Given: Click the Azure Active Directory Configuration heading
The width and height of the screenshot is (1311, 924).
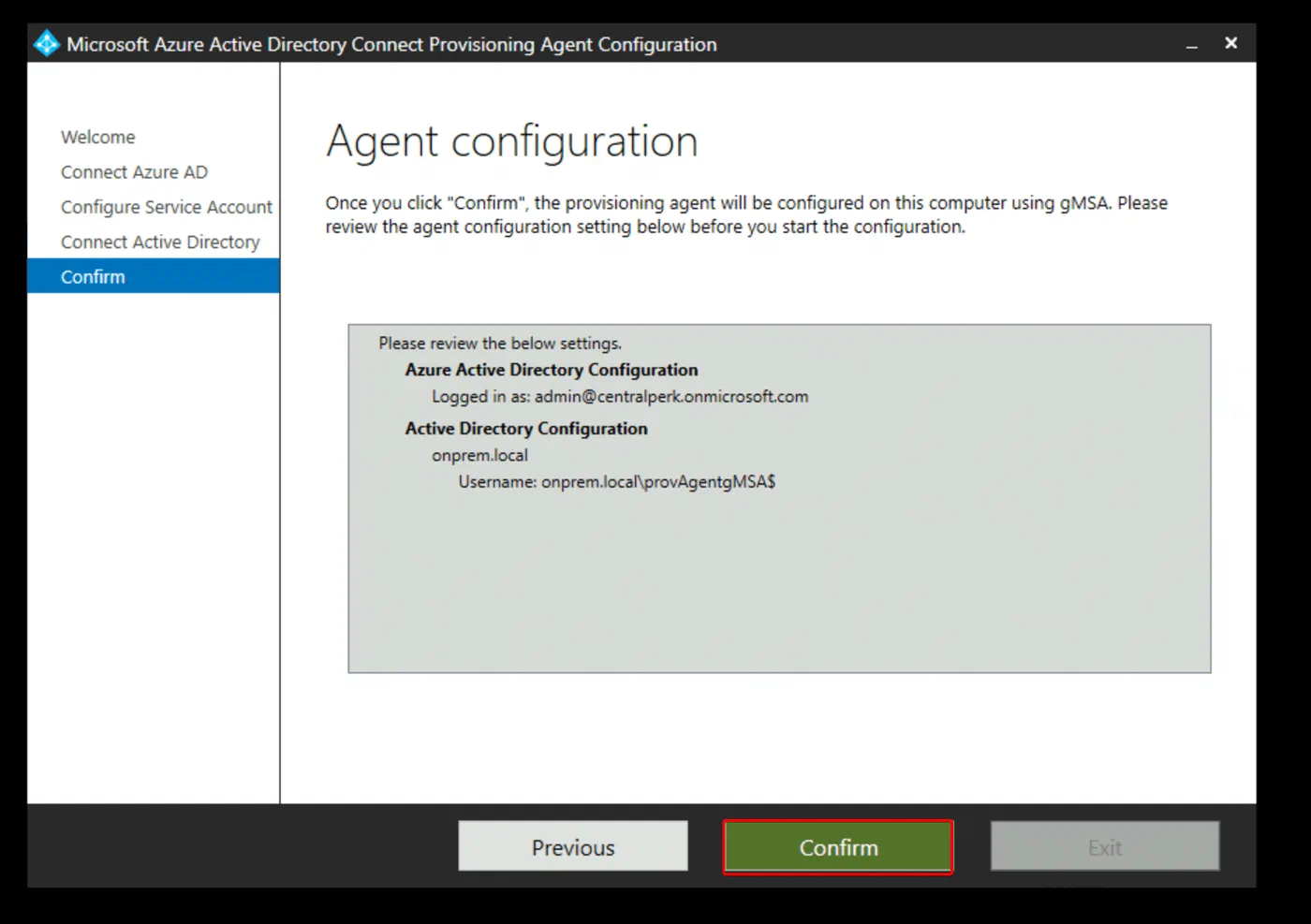Looking at the screenshot, I should (552, 370).
